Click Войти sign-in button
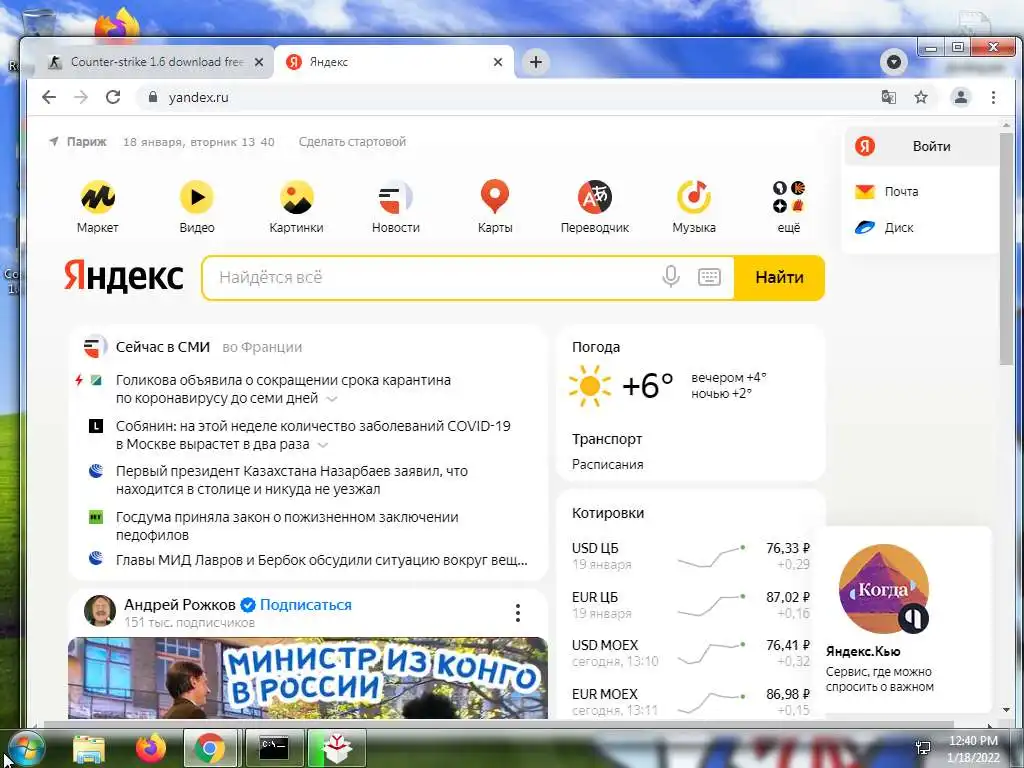The image size is (1024, 768). pos(921,146)
